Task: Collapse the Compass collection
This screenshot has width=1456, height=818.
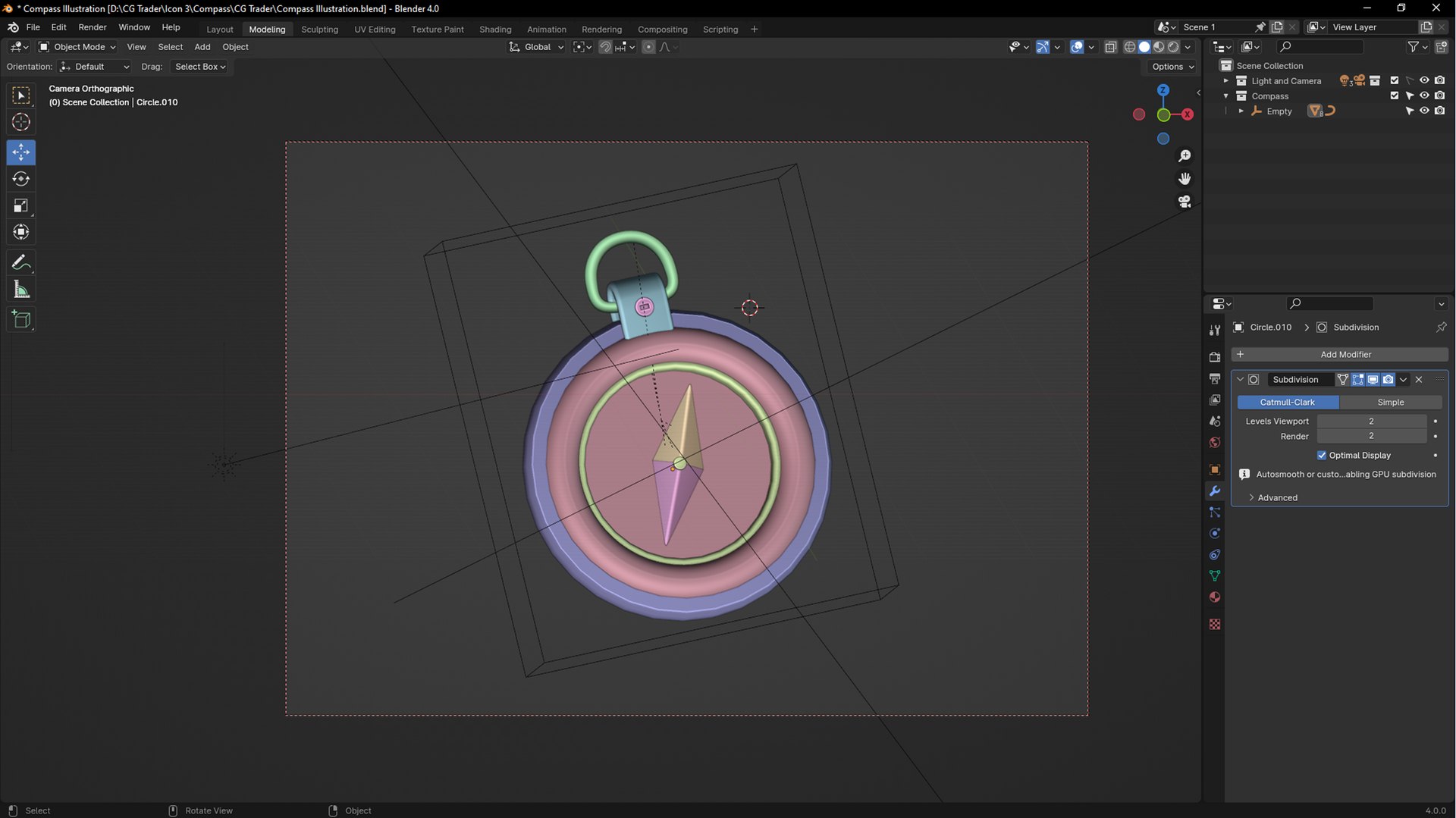Action: pos(1225,96)
